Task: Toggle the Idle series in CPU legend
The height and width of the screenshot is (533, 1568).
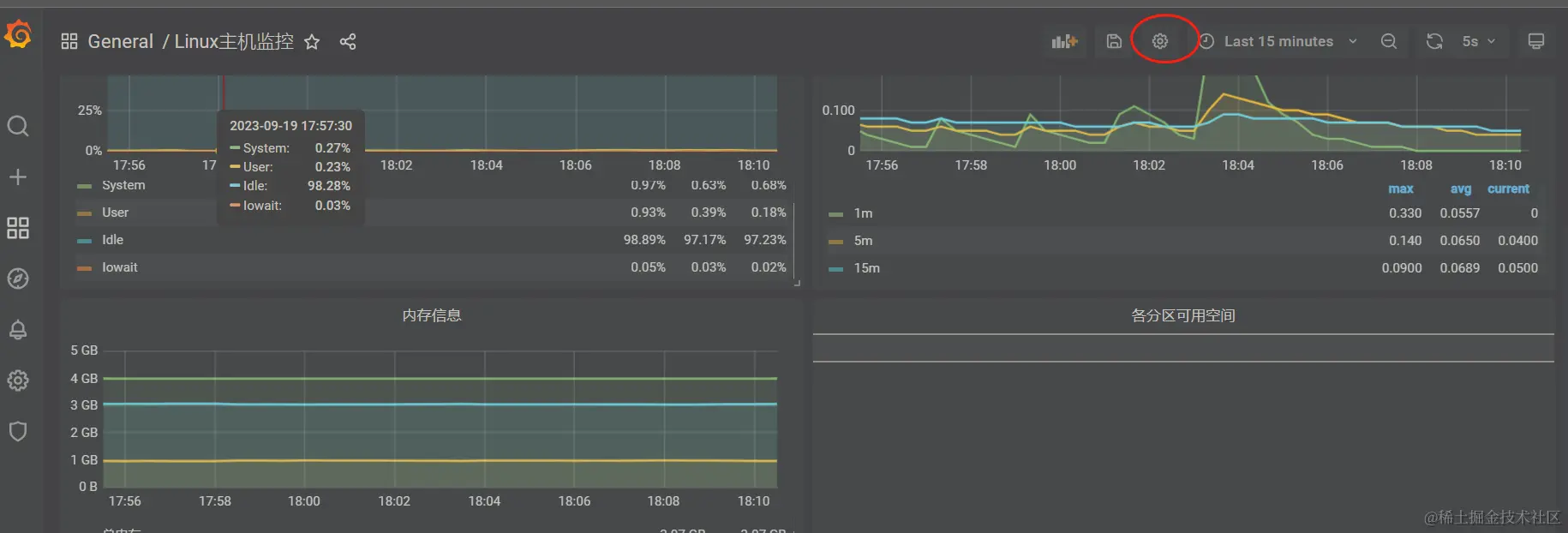Action: pyautogui.click(x=112, y=240)
